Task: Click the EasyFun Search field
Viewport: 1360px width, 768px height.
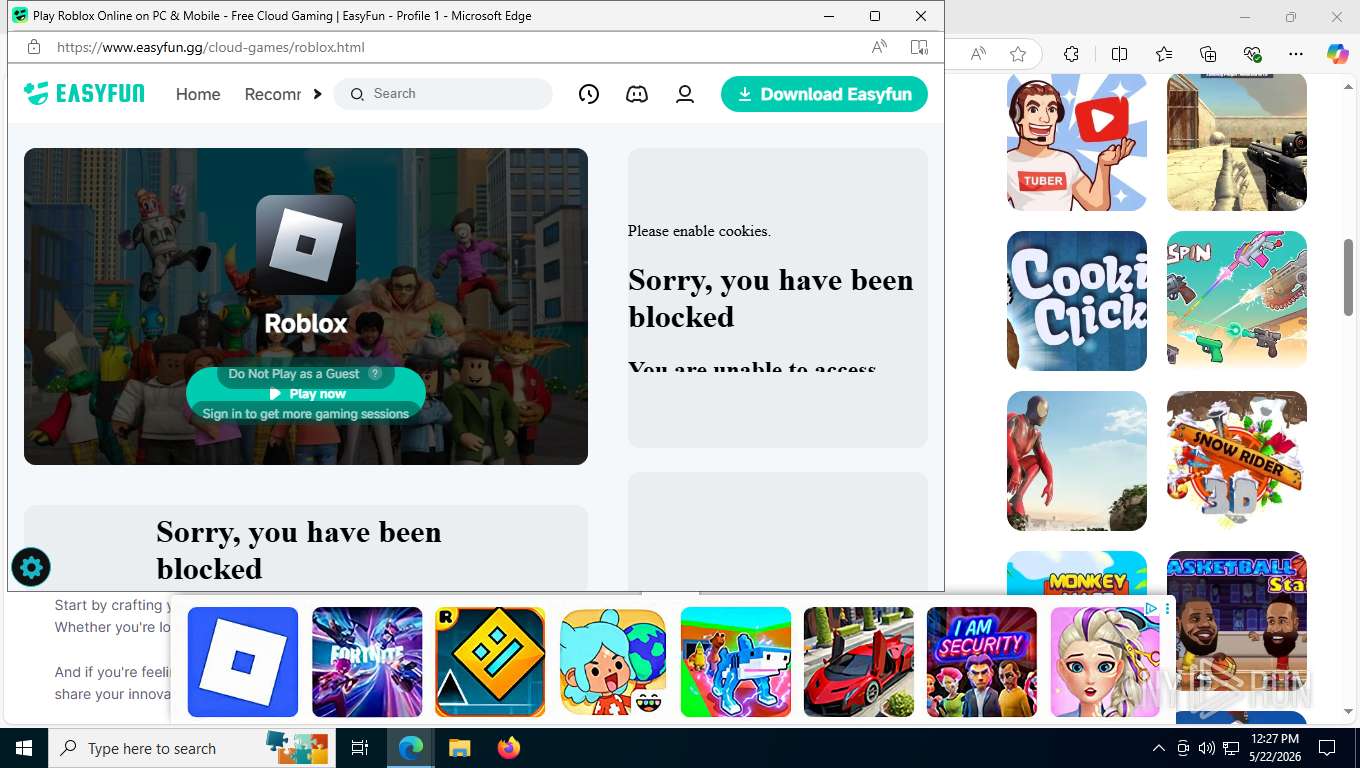Action: click(443, 94)
